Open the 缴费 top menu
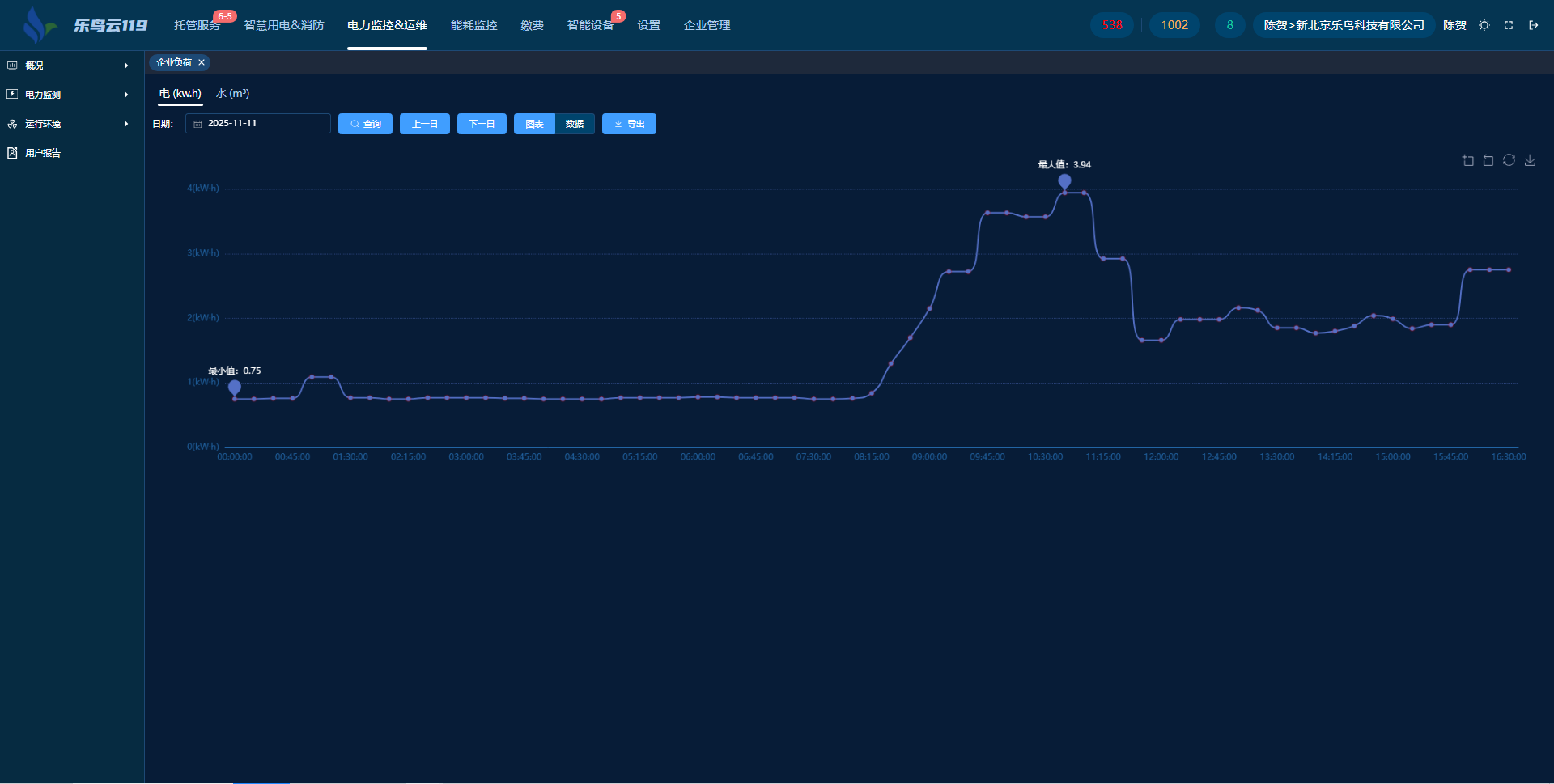This screenshot has height=784, width=1554. point(532,25)
